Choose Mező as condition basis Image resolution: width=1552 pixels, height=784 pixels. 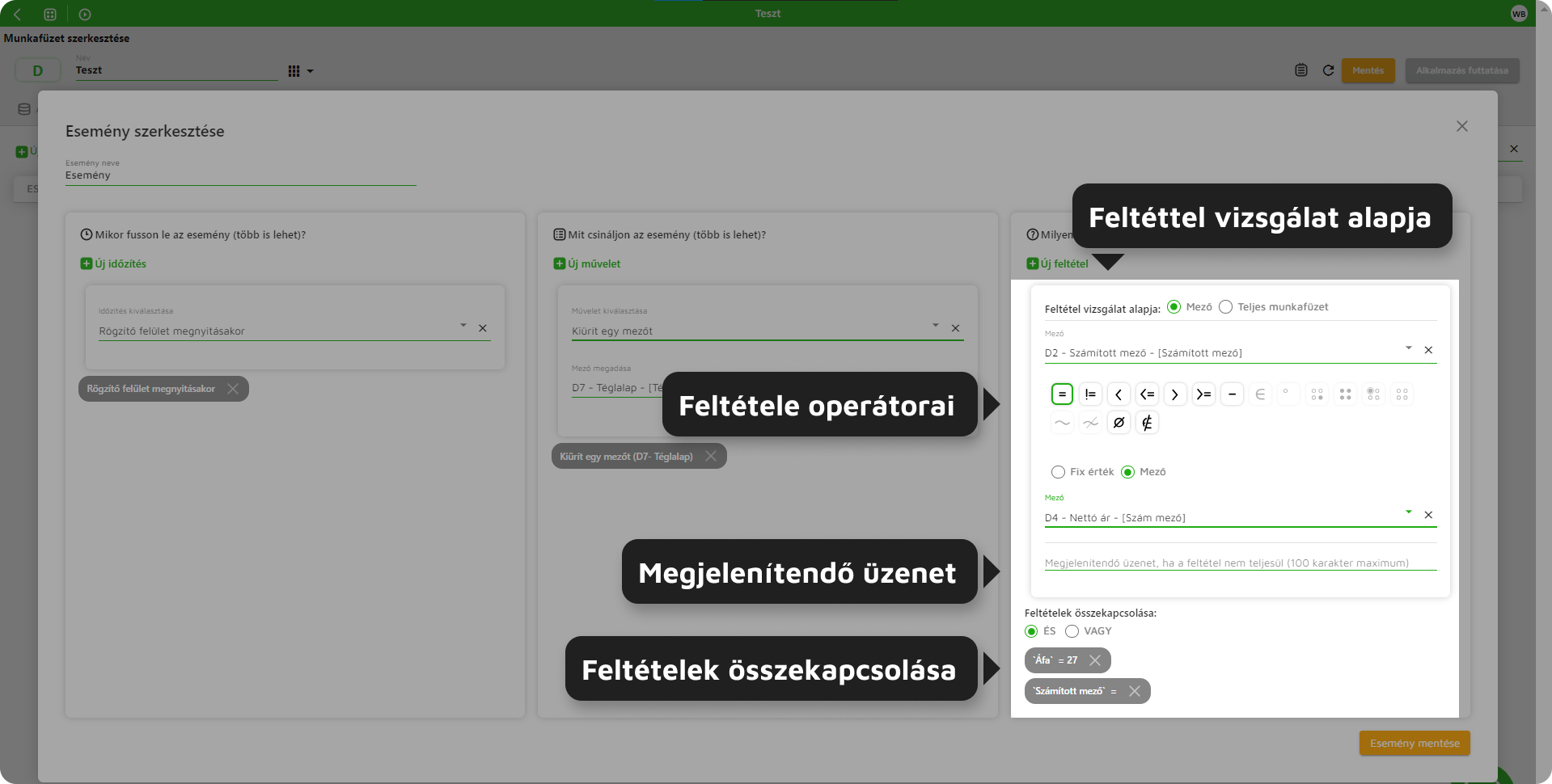(1174, 307)
